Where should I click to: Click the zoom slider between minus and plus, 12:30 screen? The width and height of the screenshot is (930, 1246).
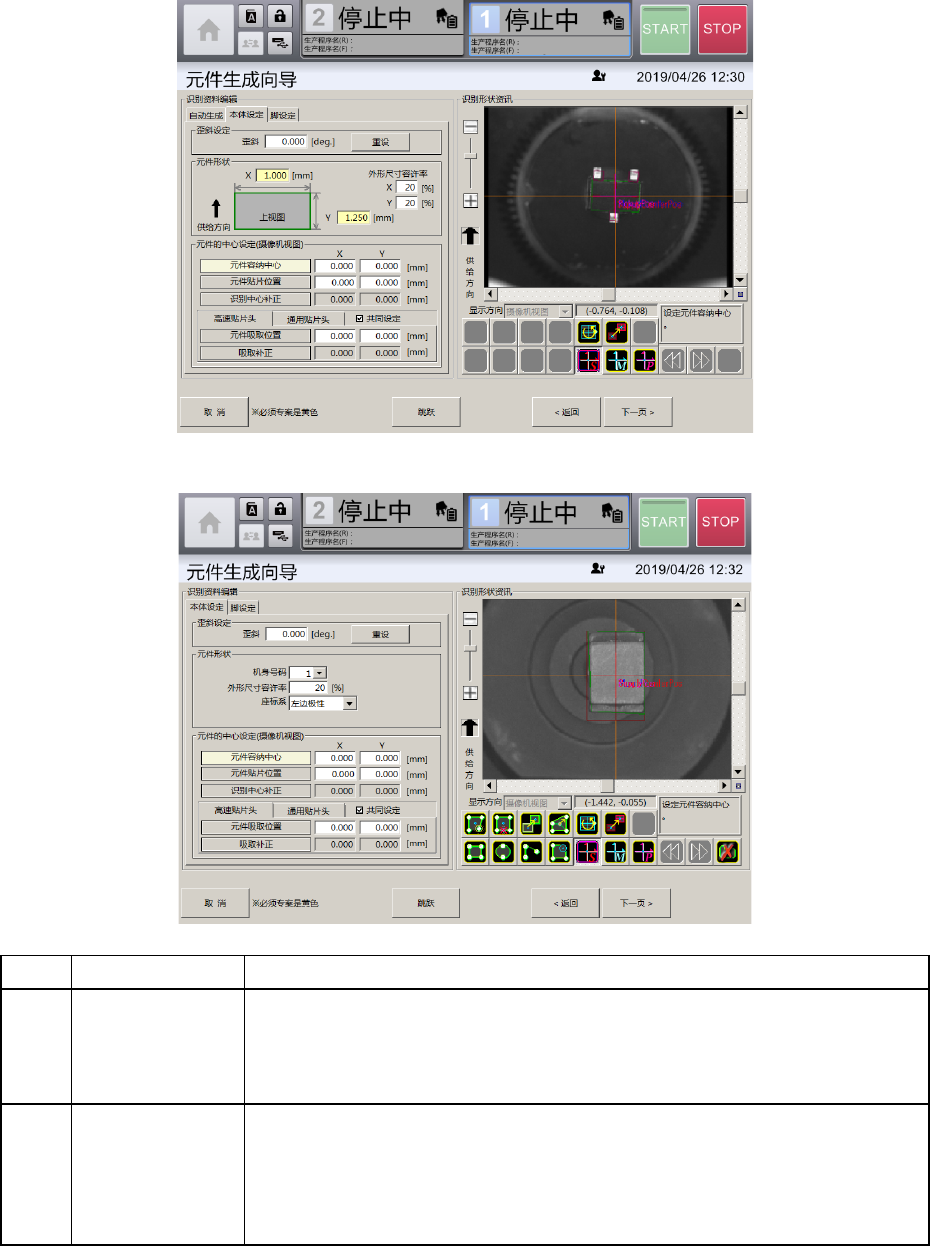click(470, 164)
